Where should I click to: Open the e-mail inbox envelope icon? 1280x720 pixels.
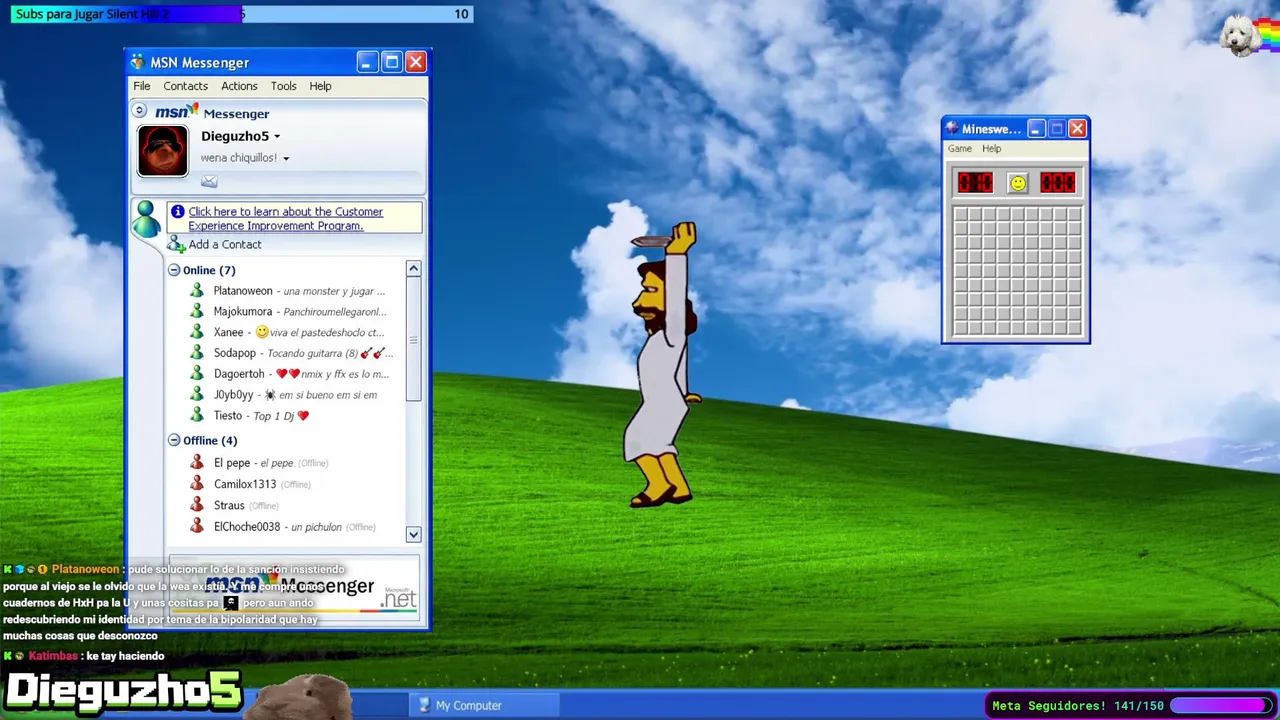209,181
